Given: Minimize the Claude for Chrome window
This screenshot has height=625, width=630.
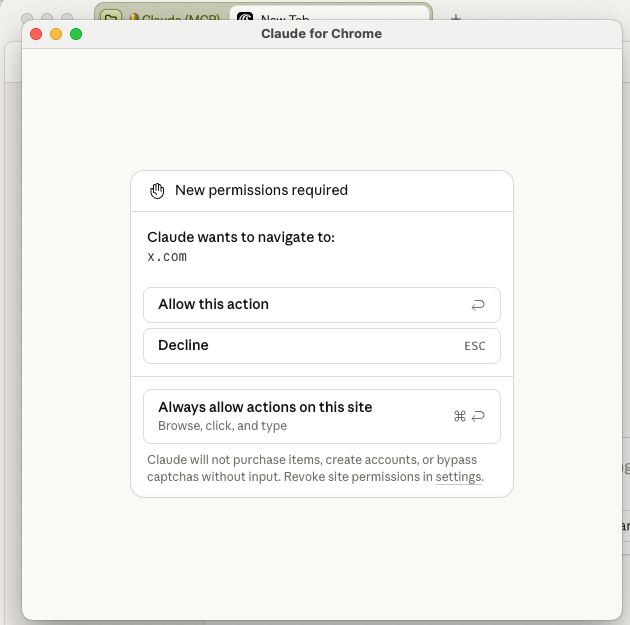Looking at the screenshot, I should pyautogui.click(x=56, y=34).
